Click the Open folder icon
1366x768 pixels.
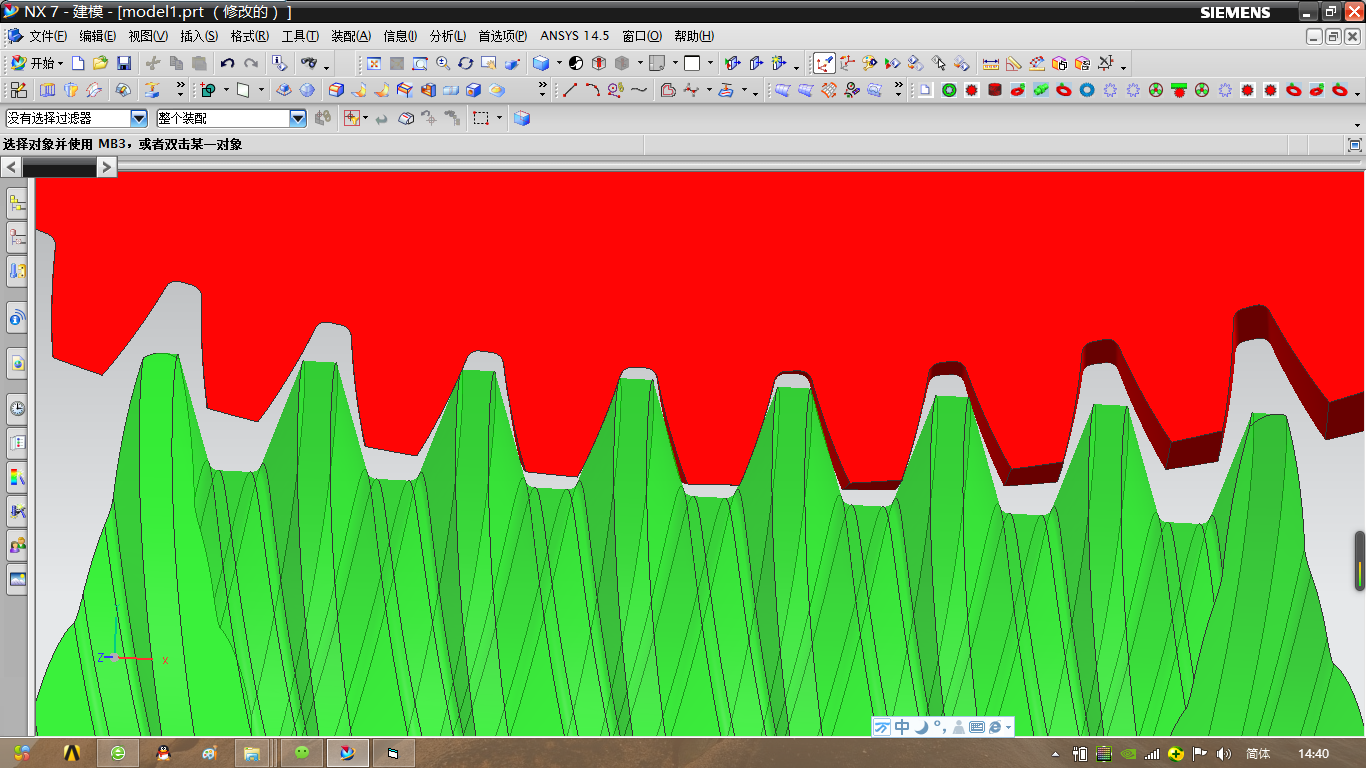100,63
